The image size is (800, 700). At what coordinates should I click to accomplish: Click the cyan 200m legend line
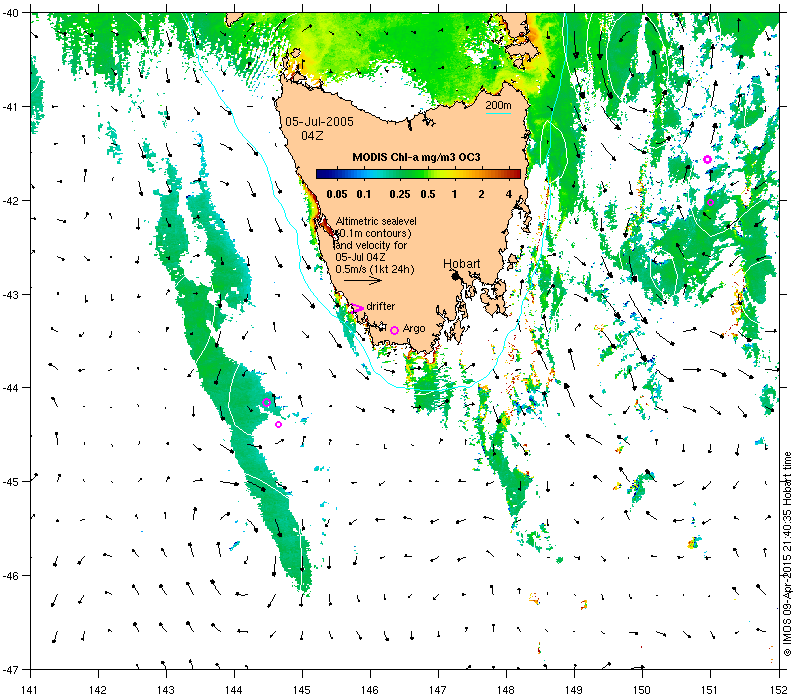498,113
